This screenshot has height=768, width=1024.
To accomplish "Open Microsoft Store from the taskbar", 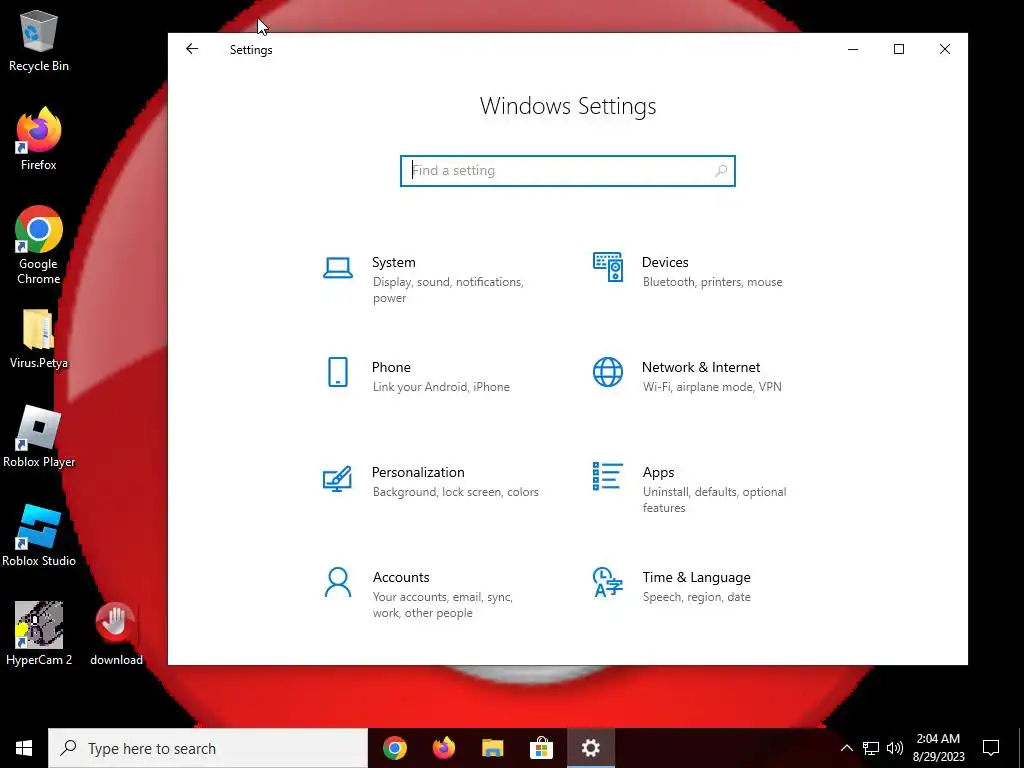I will [x=541, y=748].
